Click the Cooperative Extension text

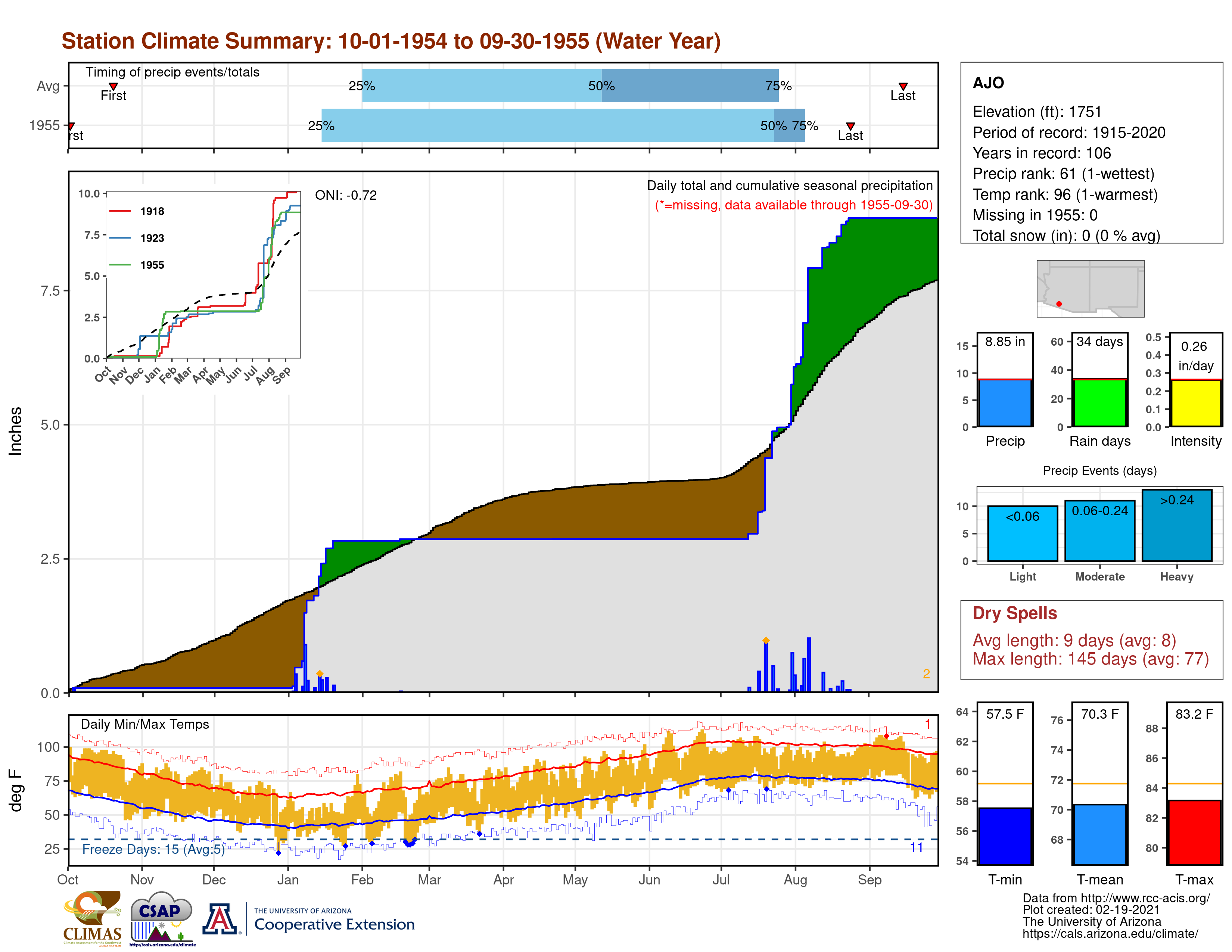tap(334, 924)
